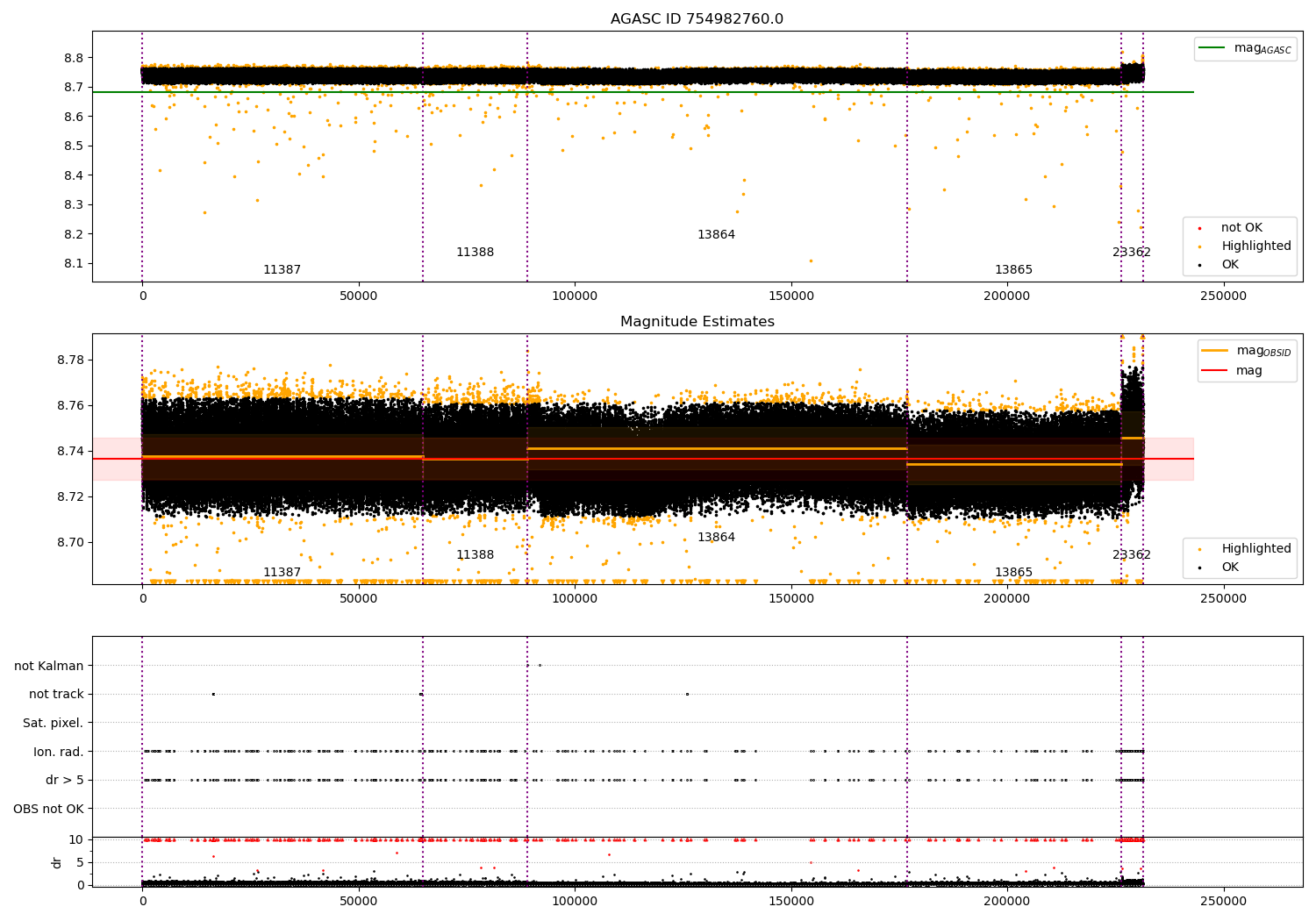Click obsid label 13864 in the Magnitude Estimates plot
This screenshot has height=921, width=1316.
[x=716, y=538]
